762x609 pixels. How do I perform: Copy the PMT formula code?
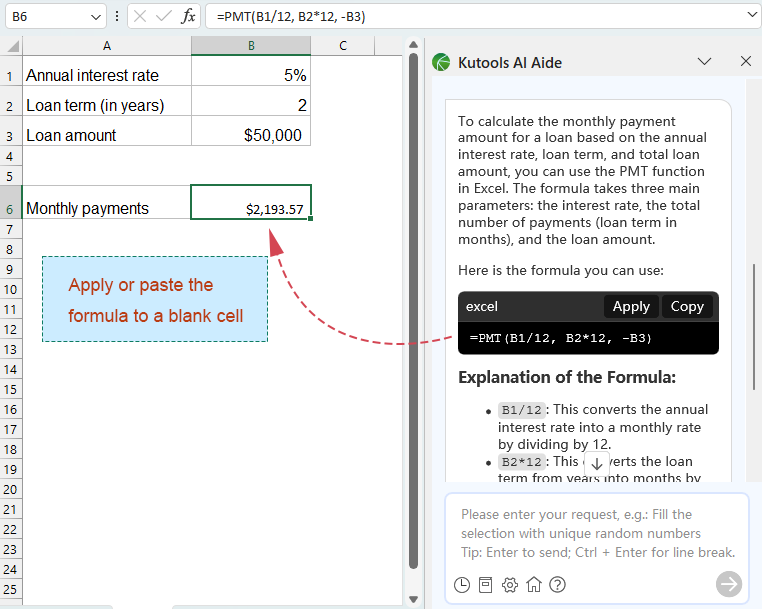687,307
